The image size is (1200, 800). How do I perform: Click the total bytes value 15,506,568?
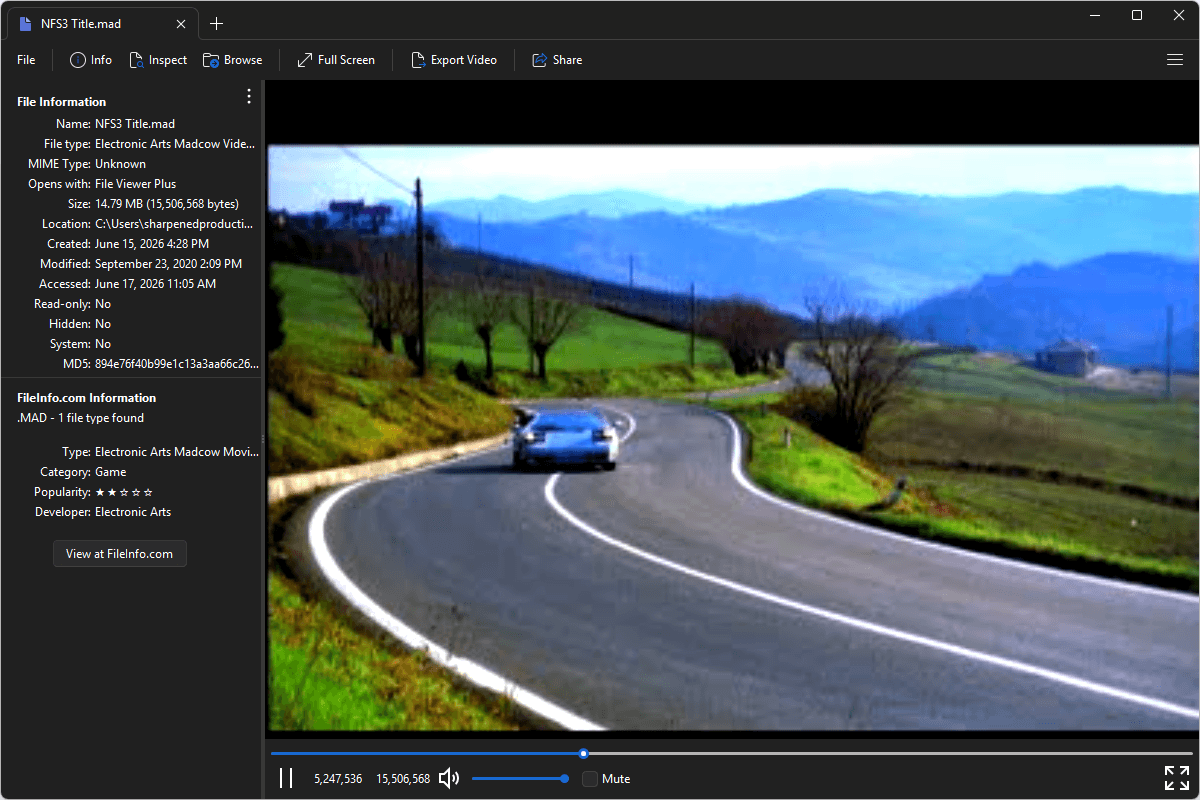(403, 778)
